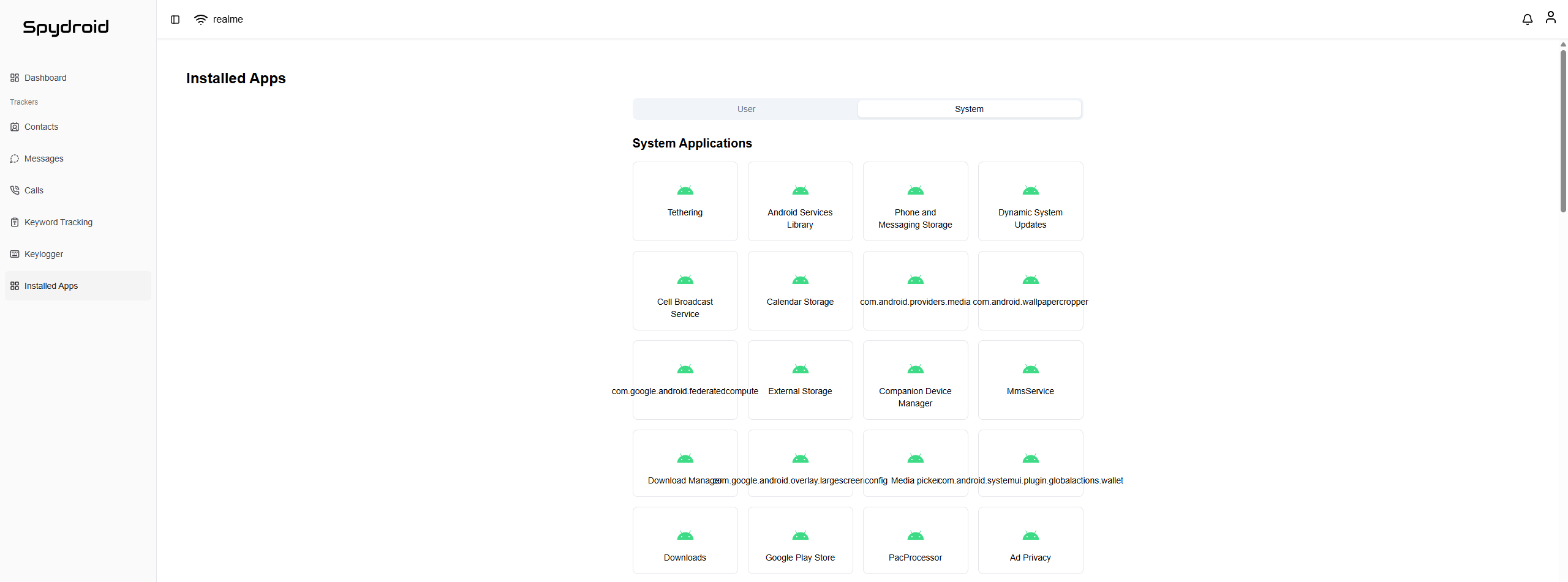The image size is (1568, 582).
Task: Click the Android icon above Tethering
Action: [685, 190]
